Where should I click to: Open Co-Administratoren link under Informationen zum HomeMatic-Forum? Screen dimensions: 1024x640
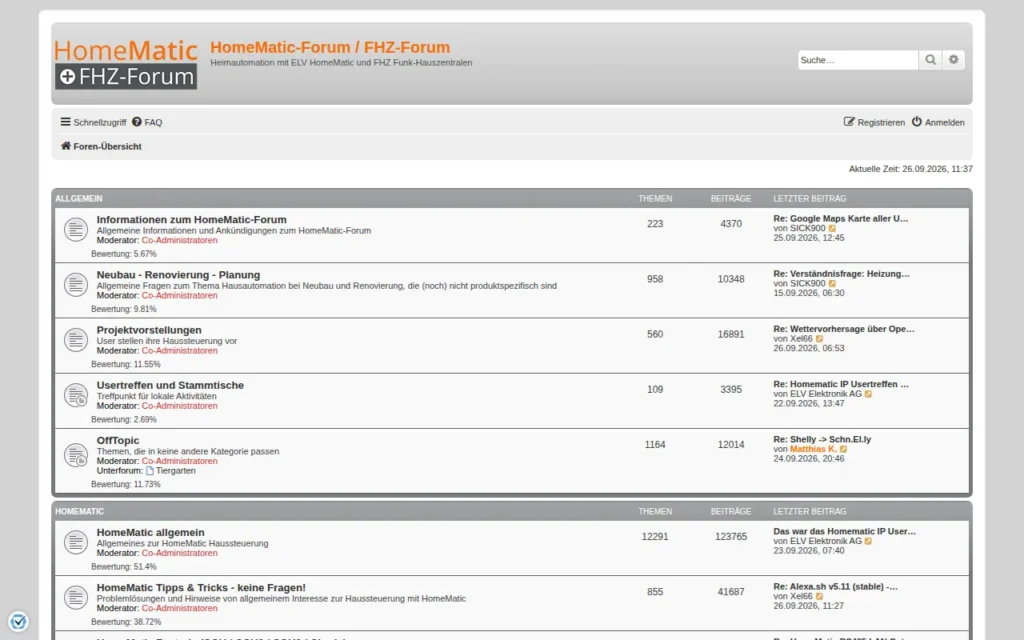[180, 240]
